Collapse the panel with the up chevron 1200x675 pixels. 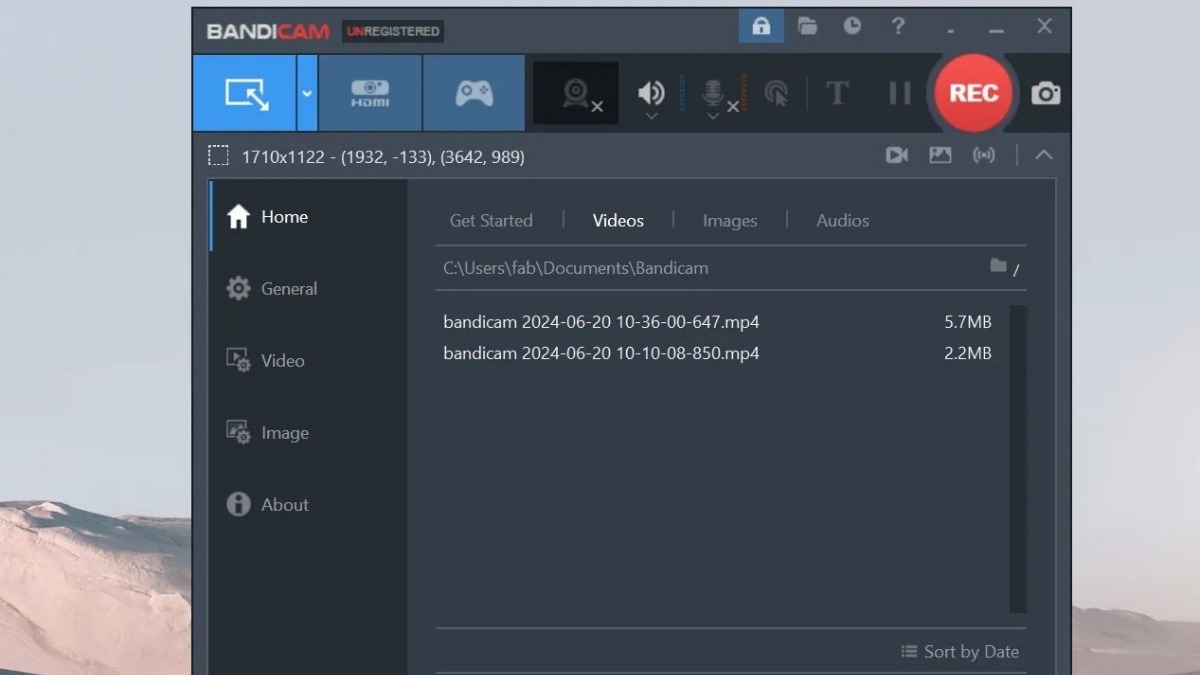click(x=1043, y=155)
